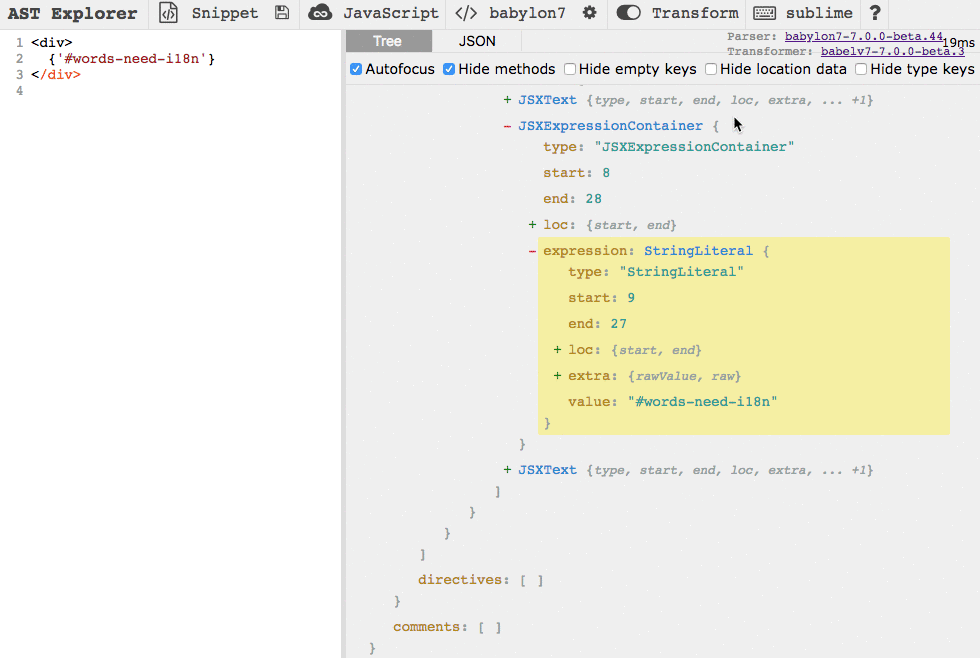Image resolution: width=980 pixels, height=658 pixels.
Task: Click the Transform menu label
Action: [695, 13]
